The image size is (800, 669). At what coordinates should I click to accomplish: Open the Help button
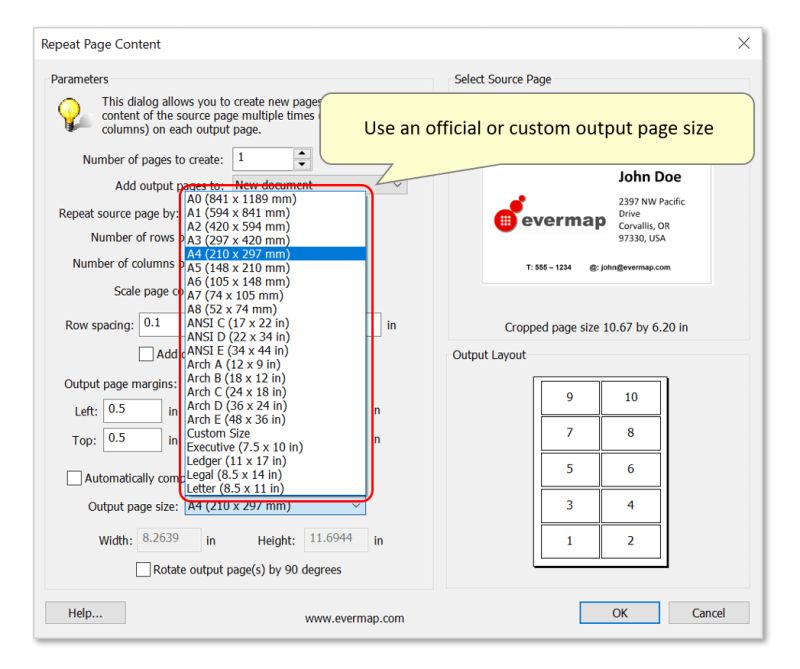coord(85,613)
